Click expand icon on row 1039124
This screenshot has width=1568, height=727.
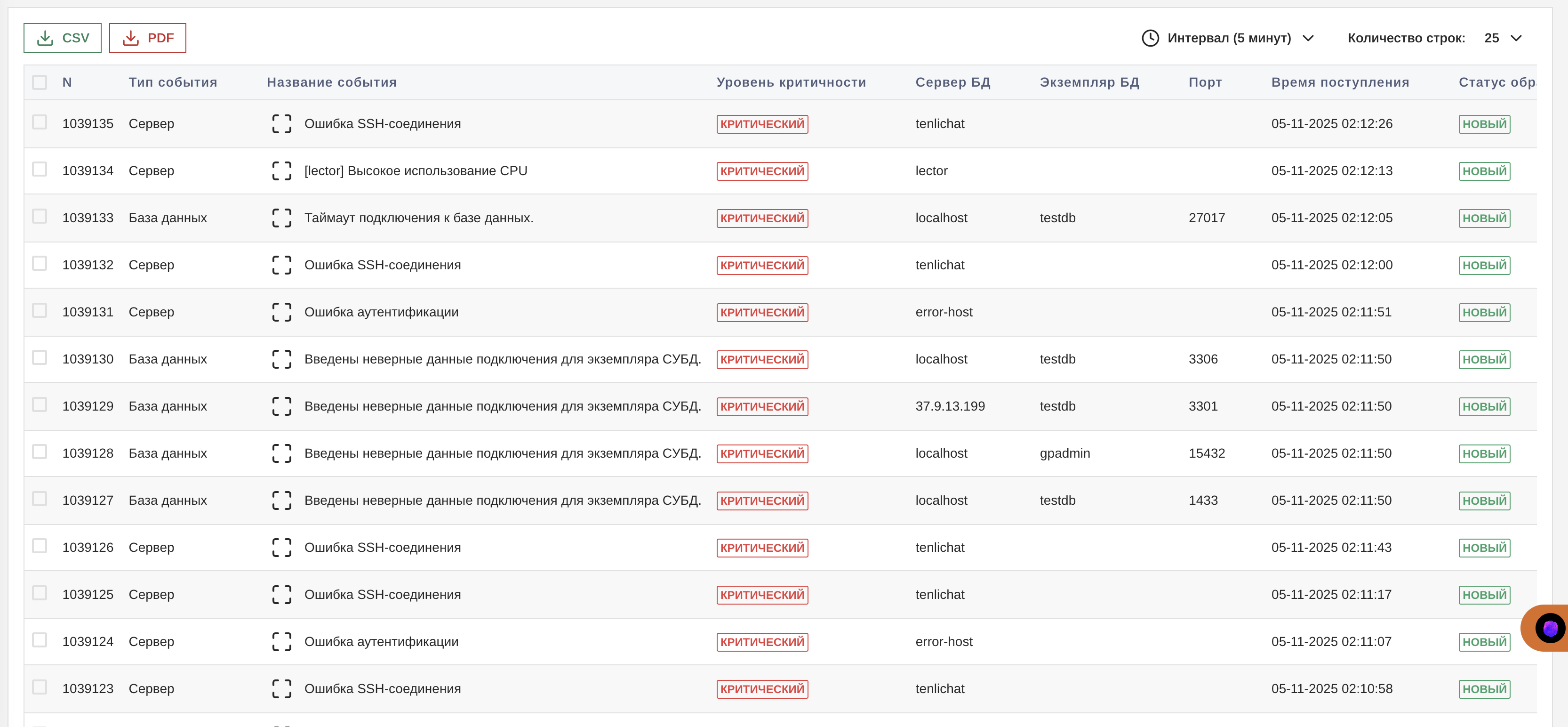click(x=281, y=642)
